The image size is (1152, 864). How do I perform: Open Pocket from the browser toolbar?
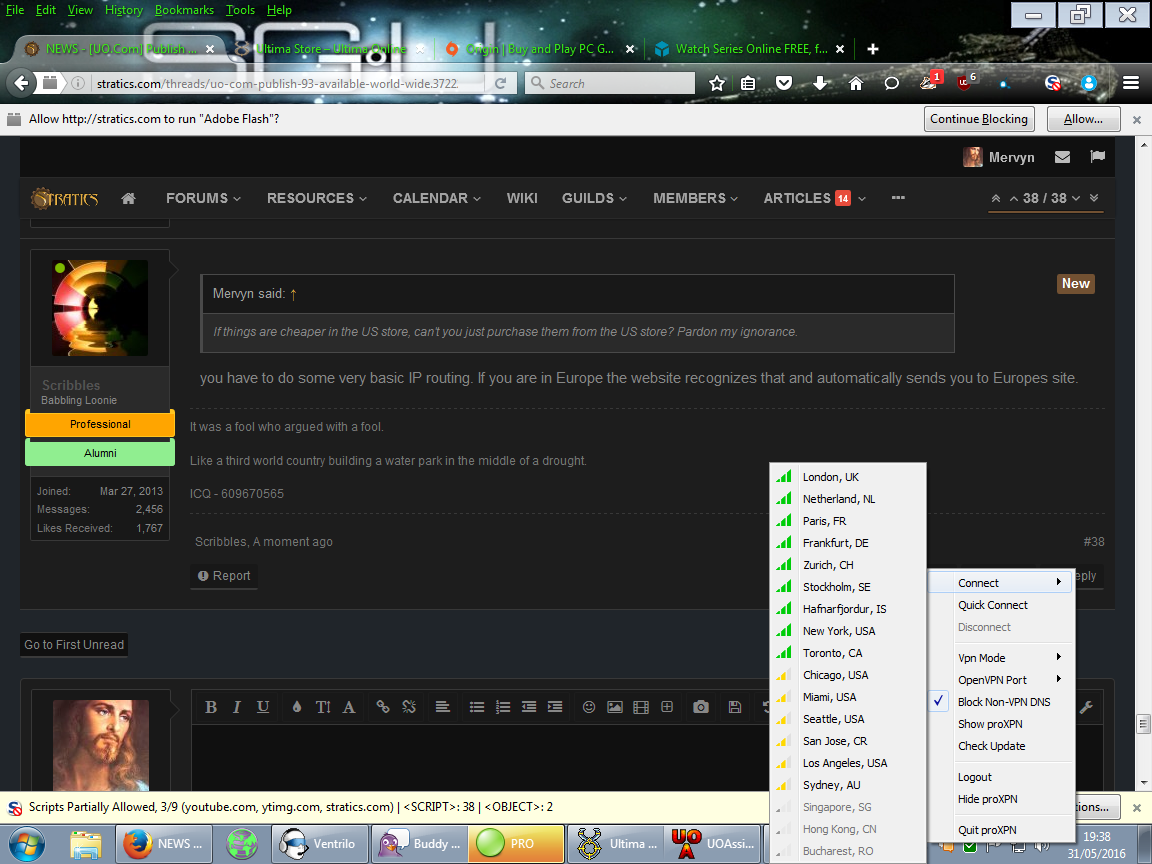(x=784, y=84)
